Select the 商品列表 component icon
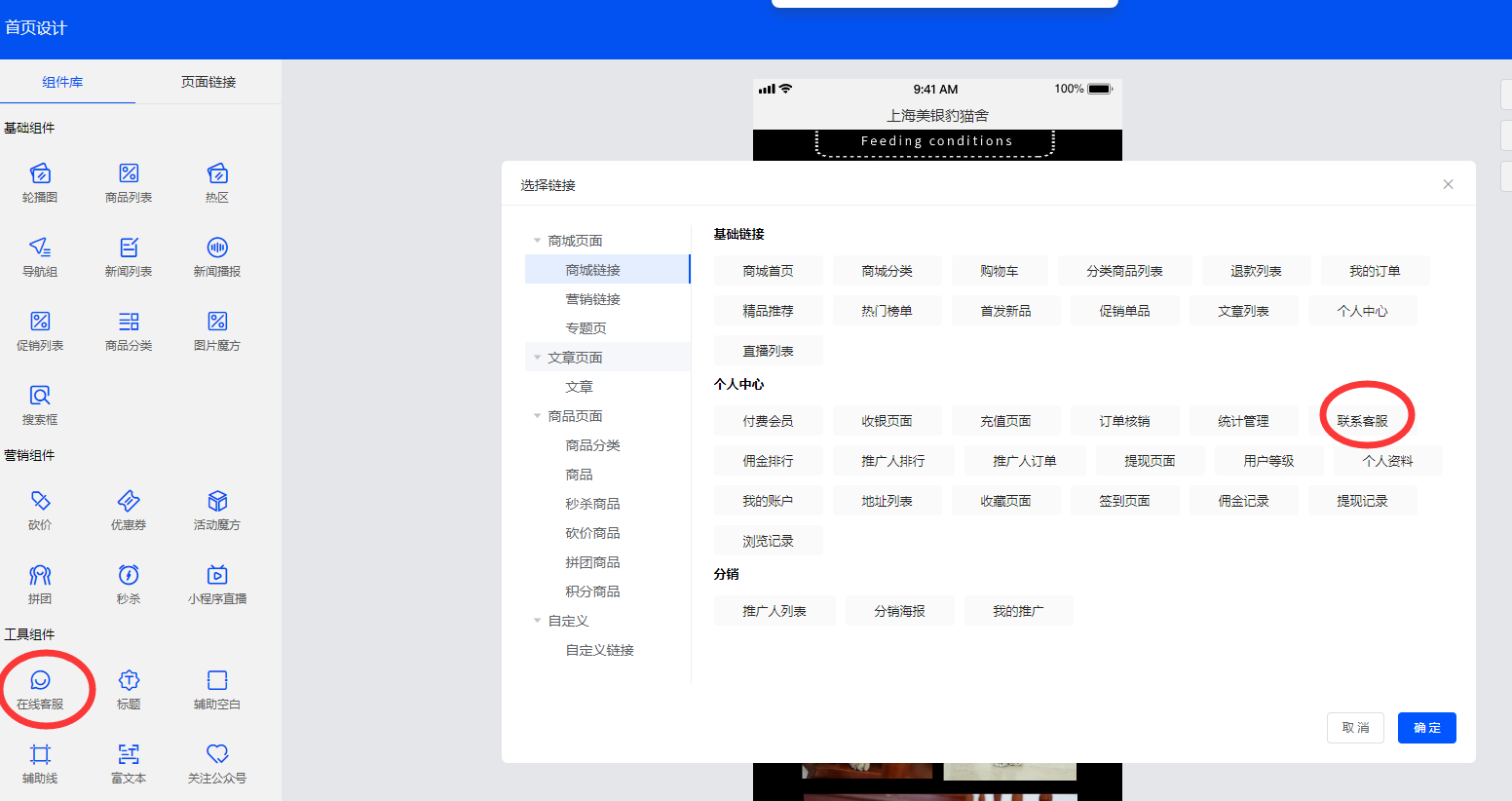This screenshot has height=801, width=1512. 129,173
